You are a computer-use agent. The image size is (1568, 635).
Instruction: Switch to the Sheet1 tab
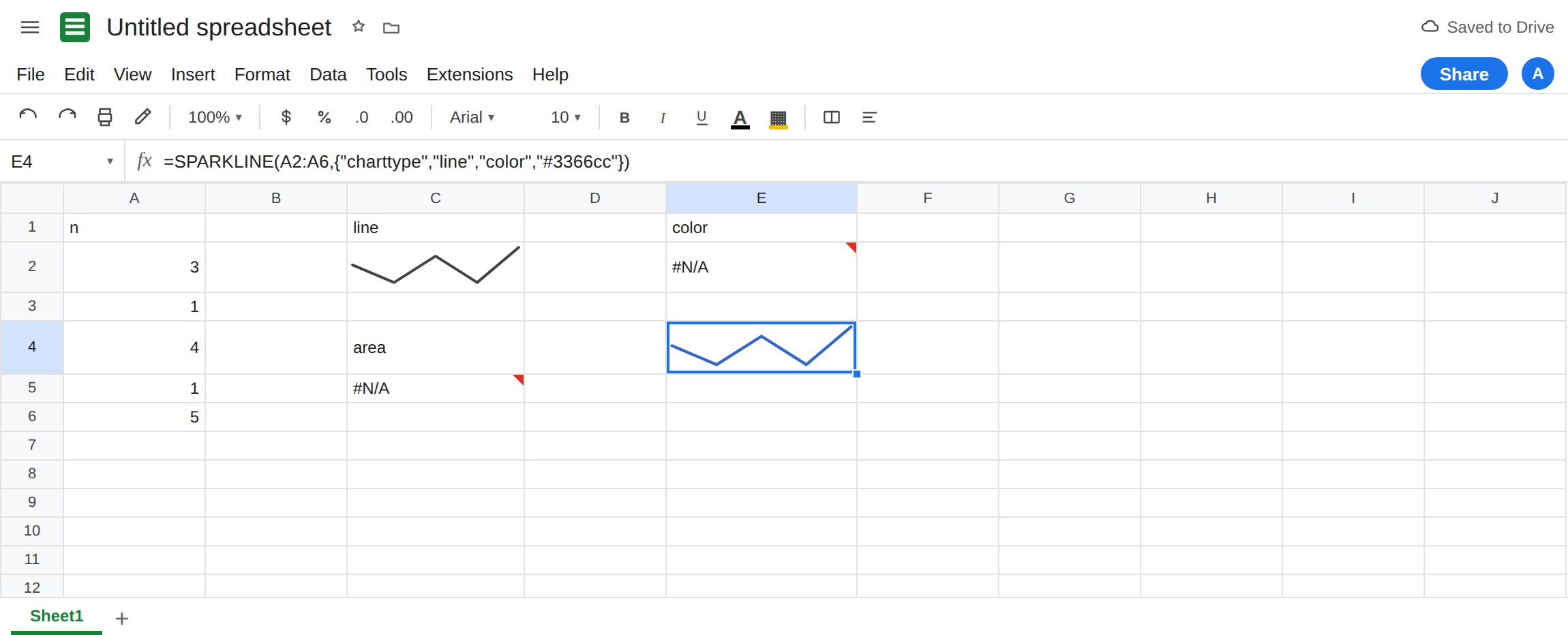tap(57, 617)
